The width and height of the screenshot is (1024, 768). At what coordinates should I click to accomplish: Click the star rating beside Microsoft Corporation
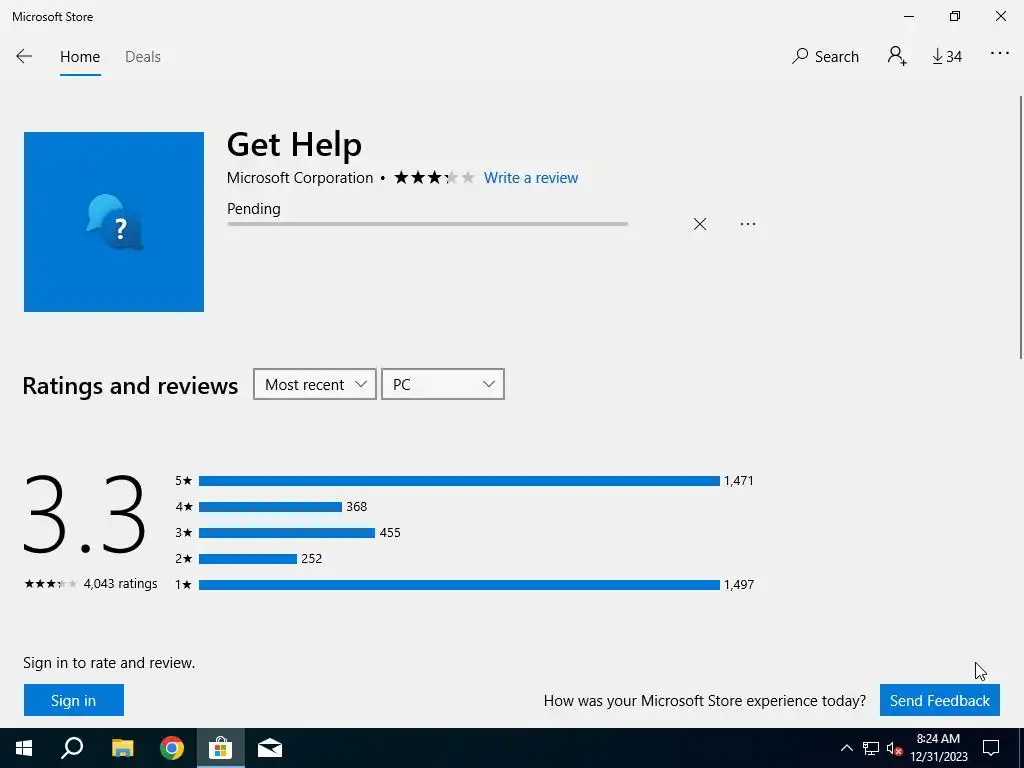[434, 178]
